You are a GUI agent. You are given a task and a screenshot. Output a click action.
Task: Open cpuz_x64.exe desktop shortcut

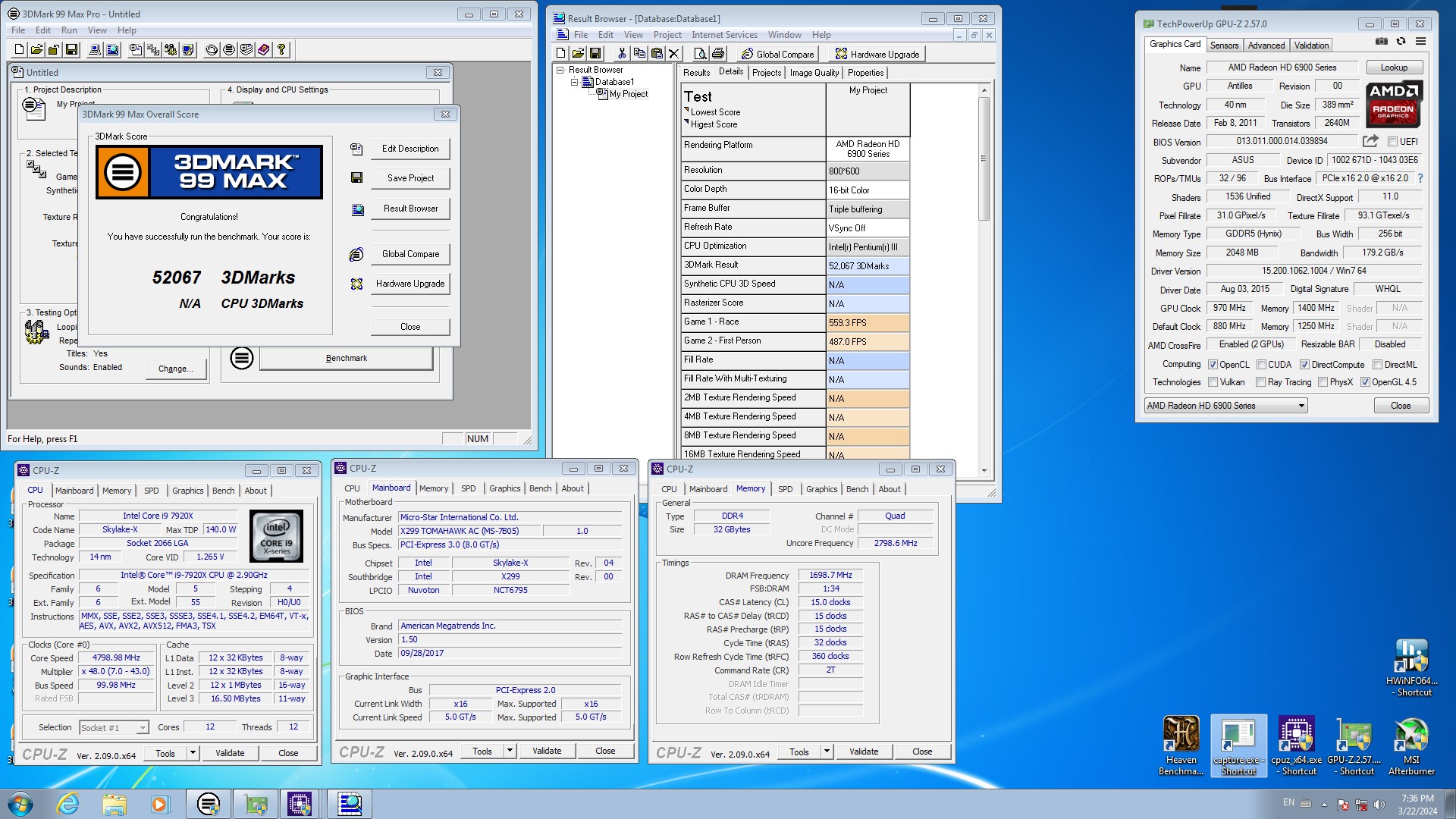[x=1297, y=745]
